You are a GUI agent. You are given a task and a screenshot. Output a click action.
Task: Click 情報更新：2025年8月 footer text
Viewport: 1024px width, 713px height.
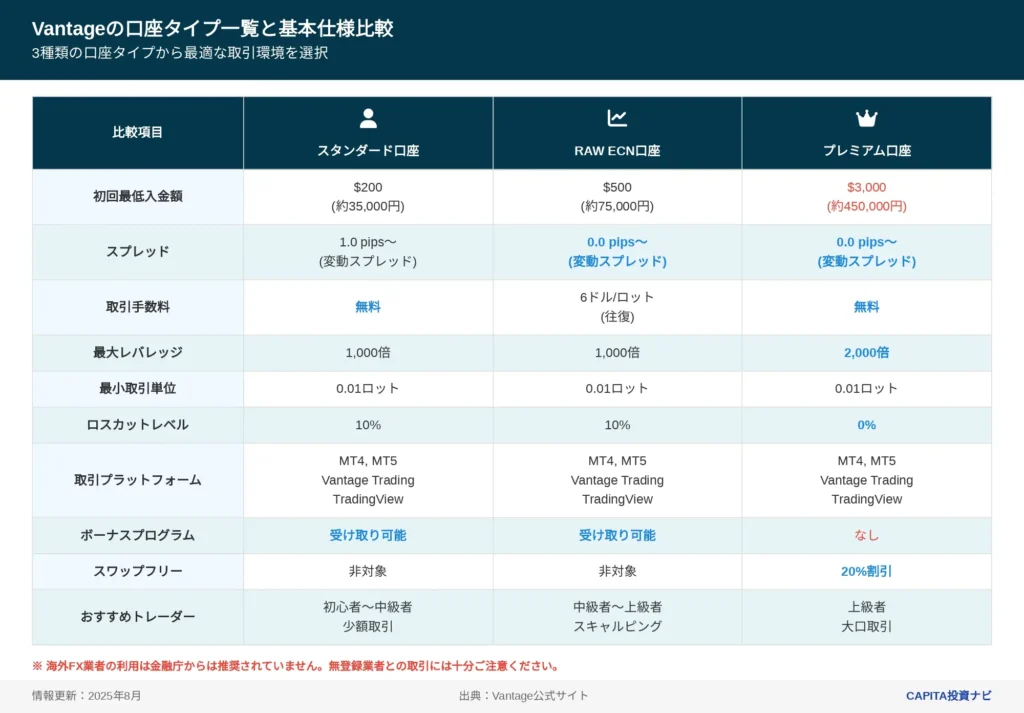[86, 695]
